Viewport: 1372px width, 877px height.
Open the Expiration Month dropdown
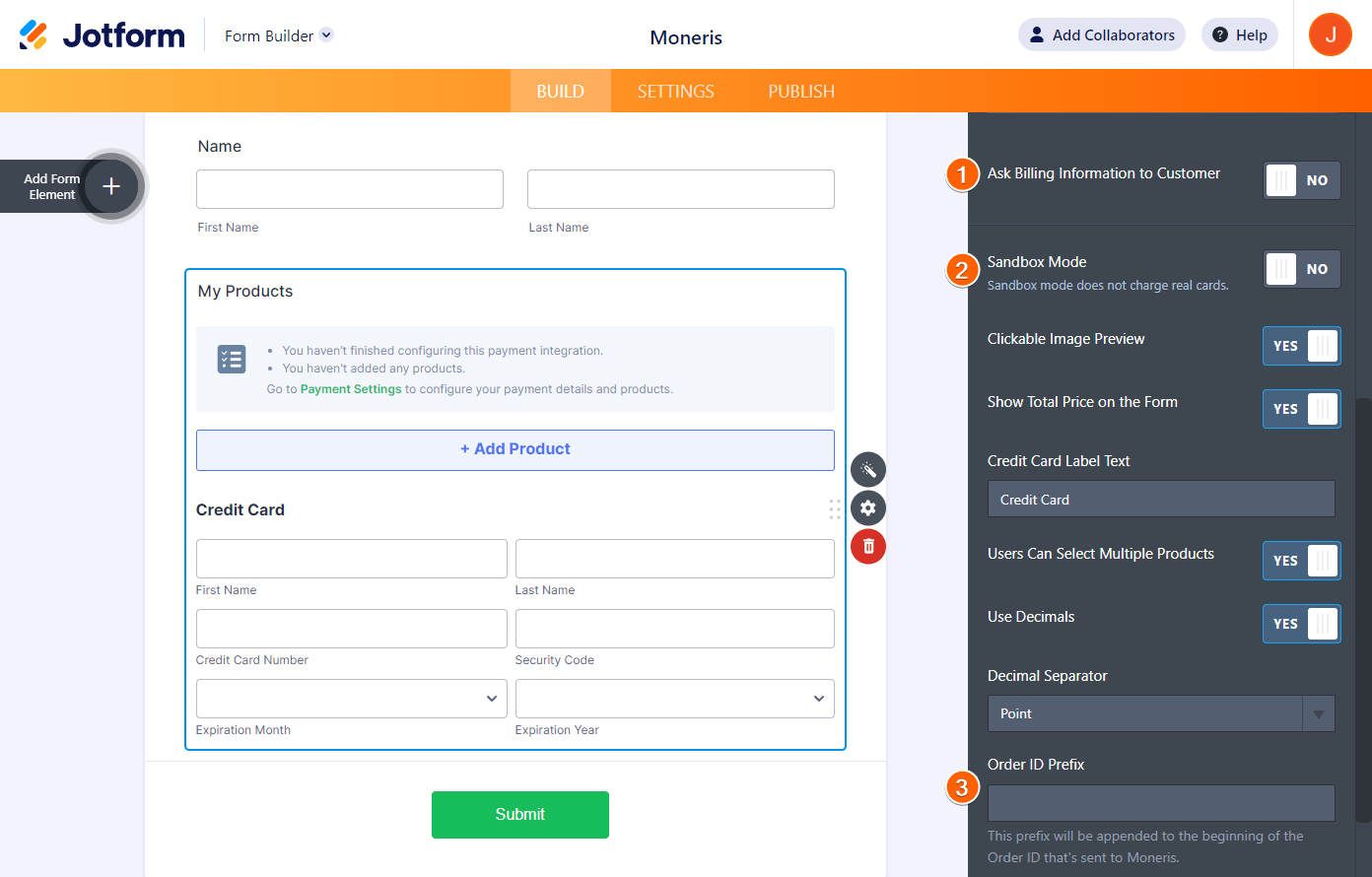pos(351,699)
